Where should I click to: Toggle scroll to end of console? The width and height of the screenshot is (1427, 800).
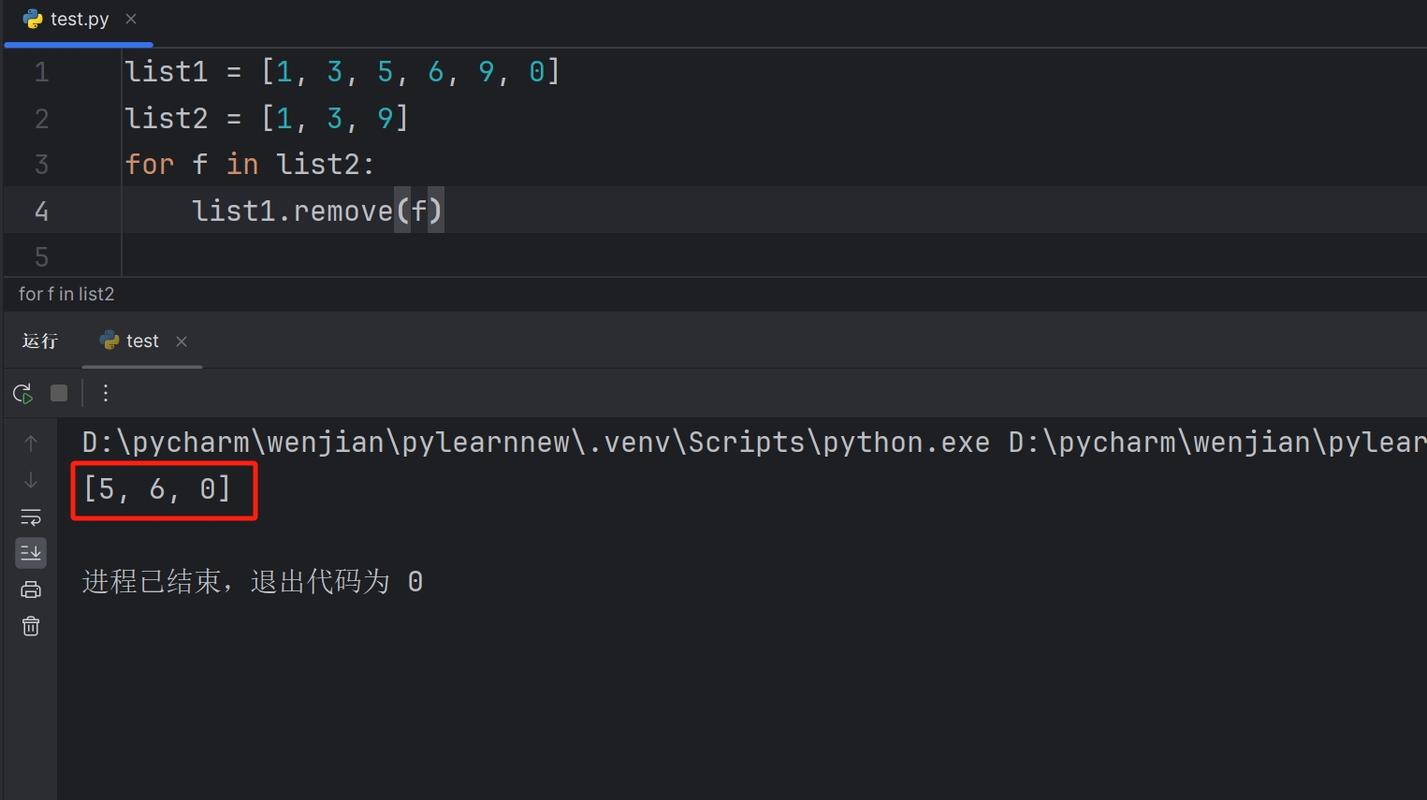[31, 553]
